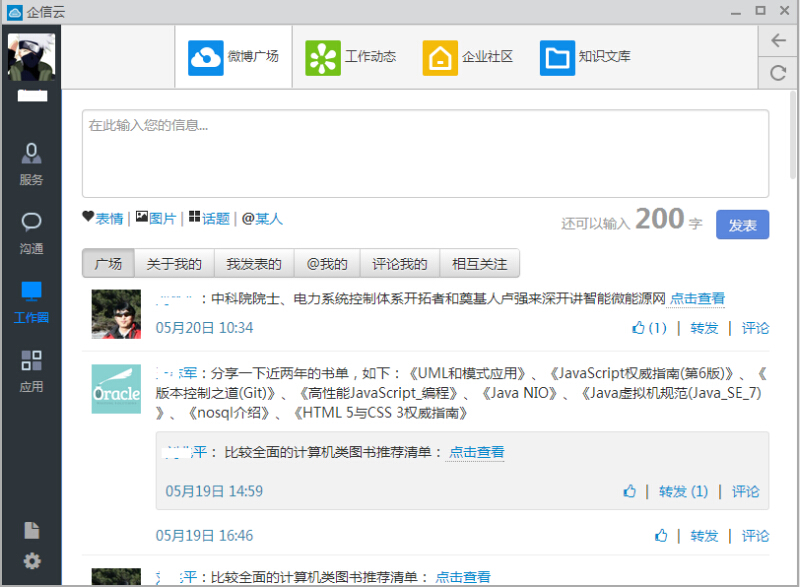Screen dimensions: 800x587
Task: Click the 05月19日 14:59 timestamp
Action: click(x=214, y=491)
